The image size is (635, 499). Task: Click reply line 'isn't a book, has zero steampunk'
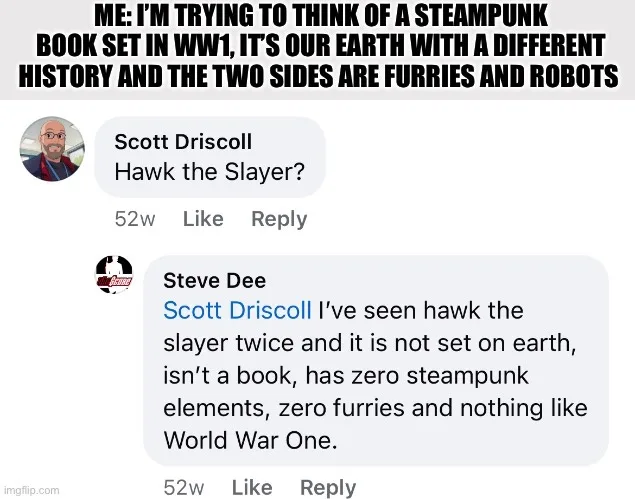point(346,376)
